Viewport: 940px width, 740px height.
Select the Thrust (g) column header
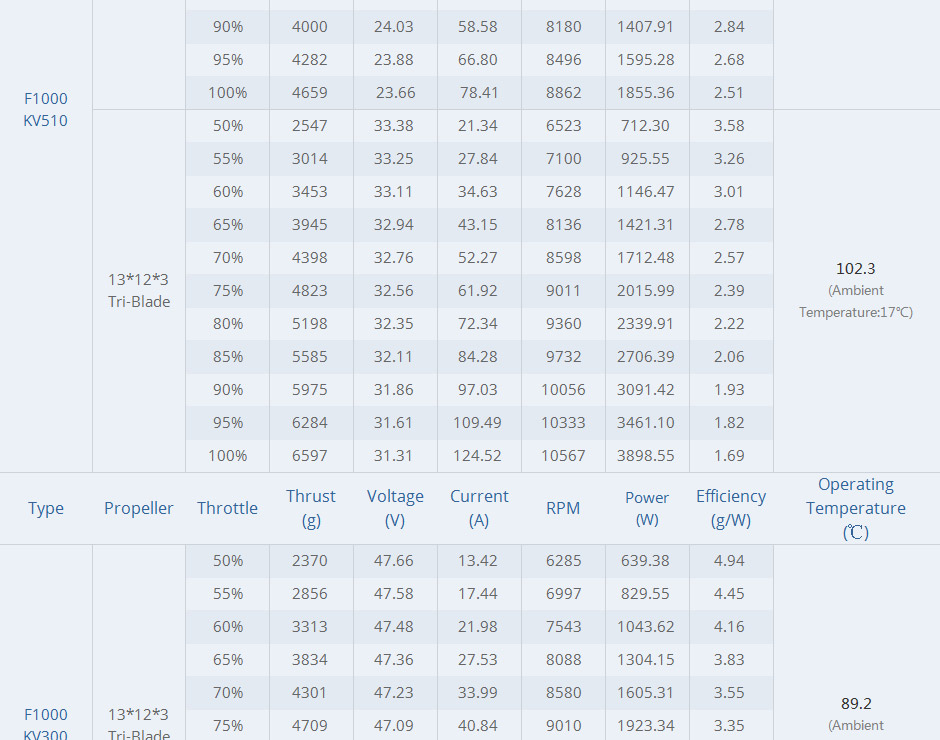point(310,508)
